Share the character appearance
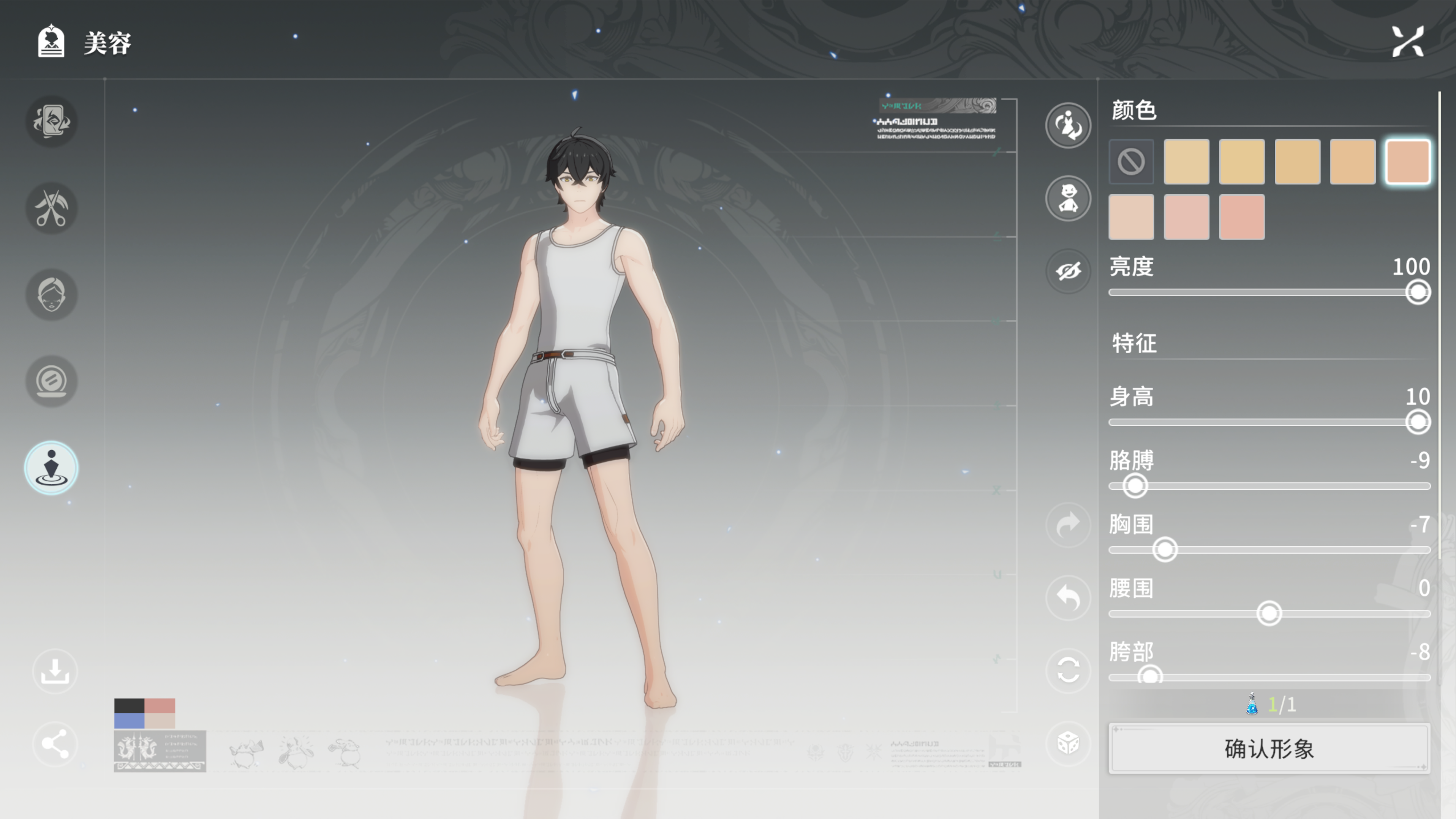The image size is (1456, 819). pos(55,745)
